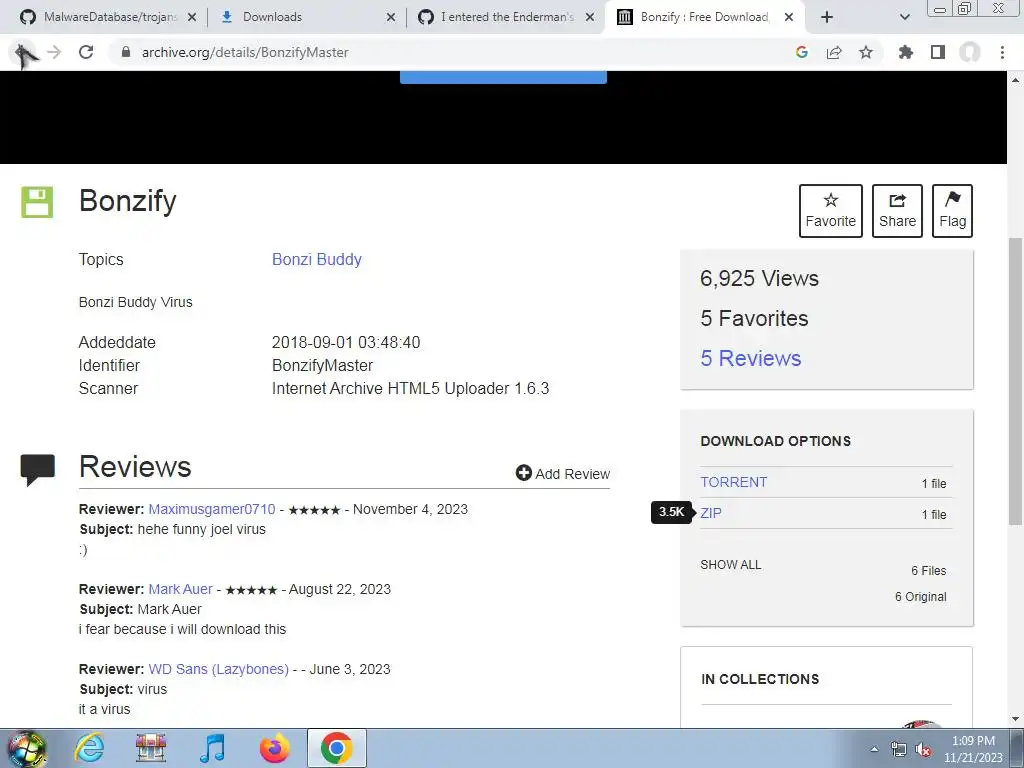Click the IN COLLECTIONS heading

(x=760, y=679)
